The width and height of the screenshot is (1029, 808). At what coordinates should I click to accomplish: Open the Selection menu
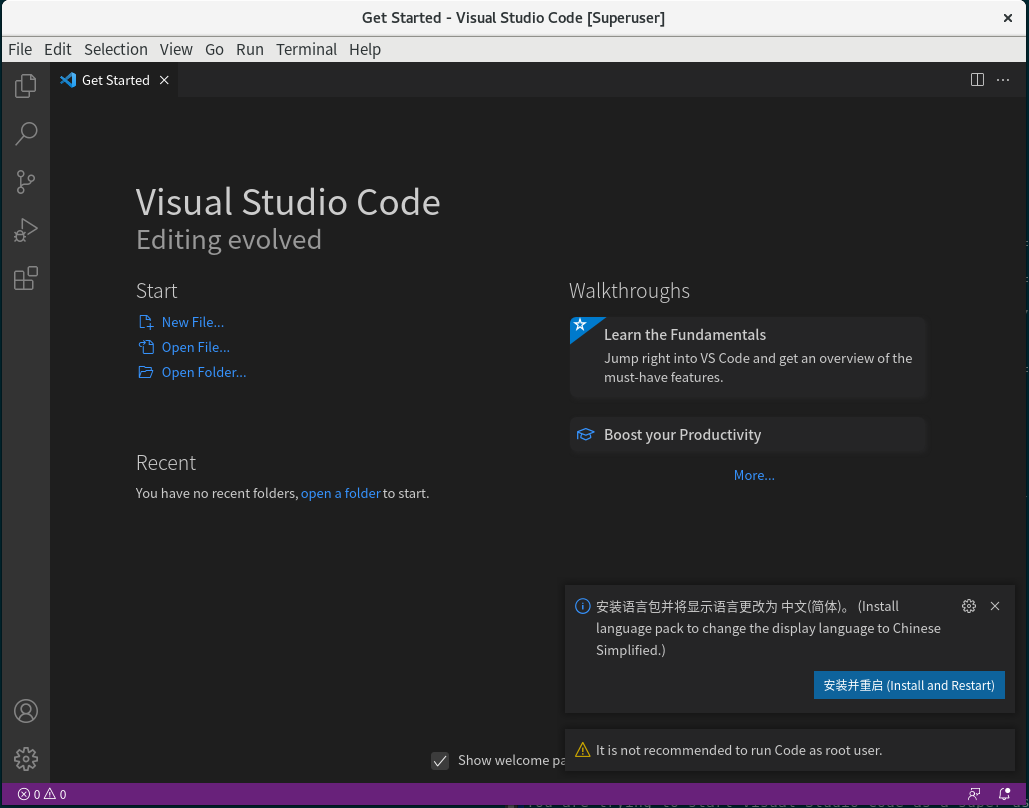(116, 49)
